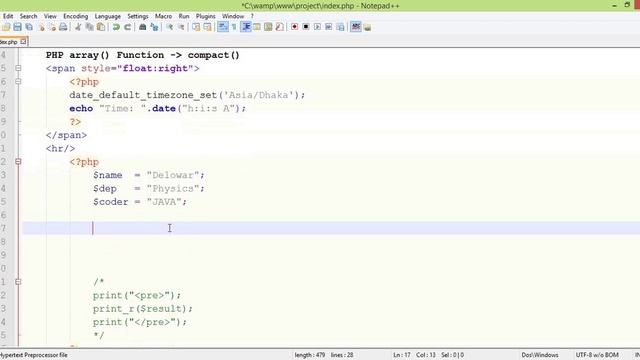Click the Open file toolbar icon
This screenshot has height=360, width=640.
click(x=6, y=27)
